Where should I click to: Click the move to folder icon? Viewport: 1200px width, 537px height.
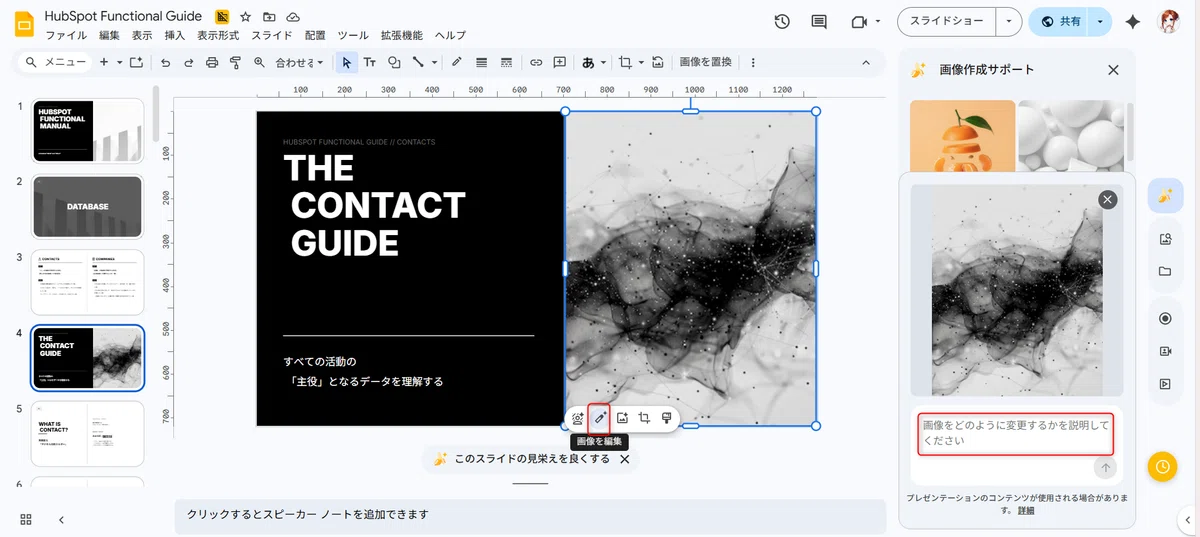point(269,17)
